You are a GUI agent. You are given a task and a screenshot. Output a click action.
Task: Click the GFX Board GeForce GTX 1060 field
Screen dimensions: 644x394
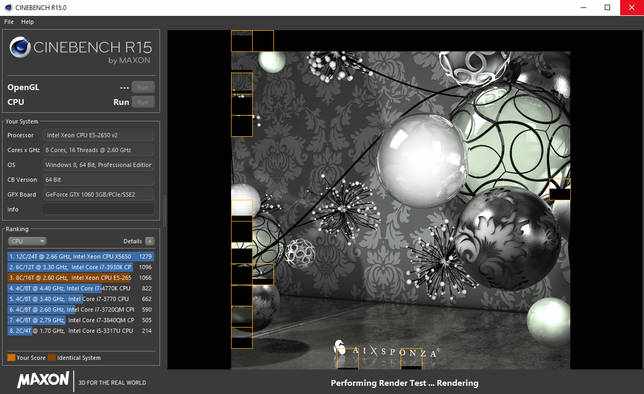tap(99, 194)
